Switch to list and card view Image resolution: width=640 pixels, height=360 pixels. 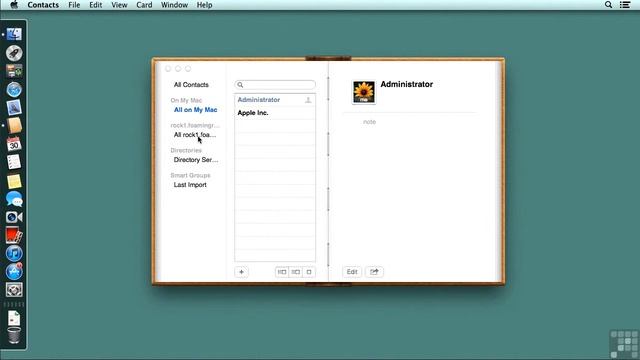pyautogui.click(x=296, y=272)
